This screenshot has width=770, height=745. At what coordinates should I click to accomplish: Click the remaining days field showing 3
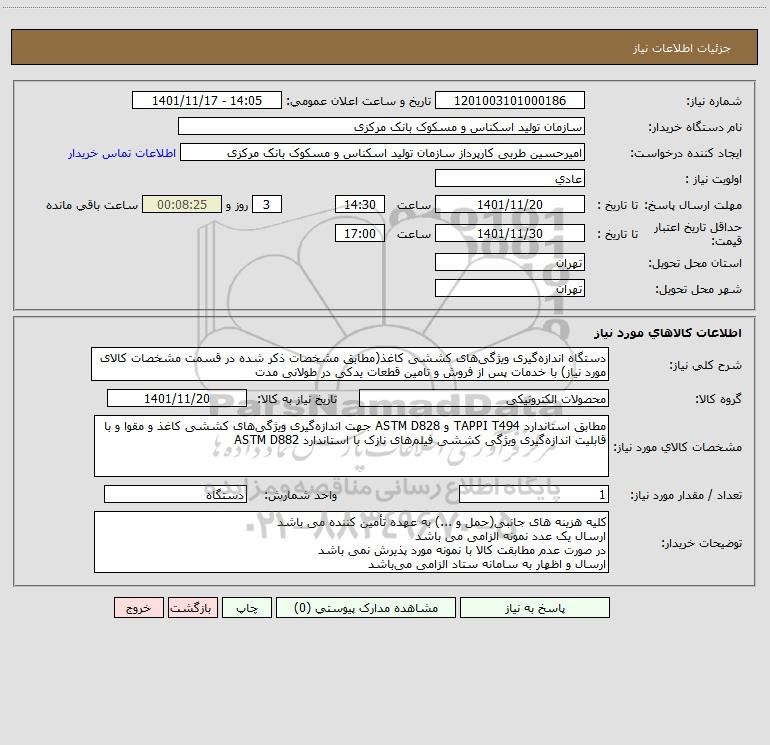[267, 204]
